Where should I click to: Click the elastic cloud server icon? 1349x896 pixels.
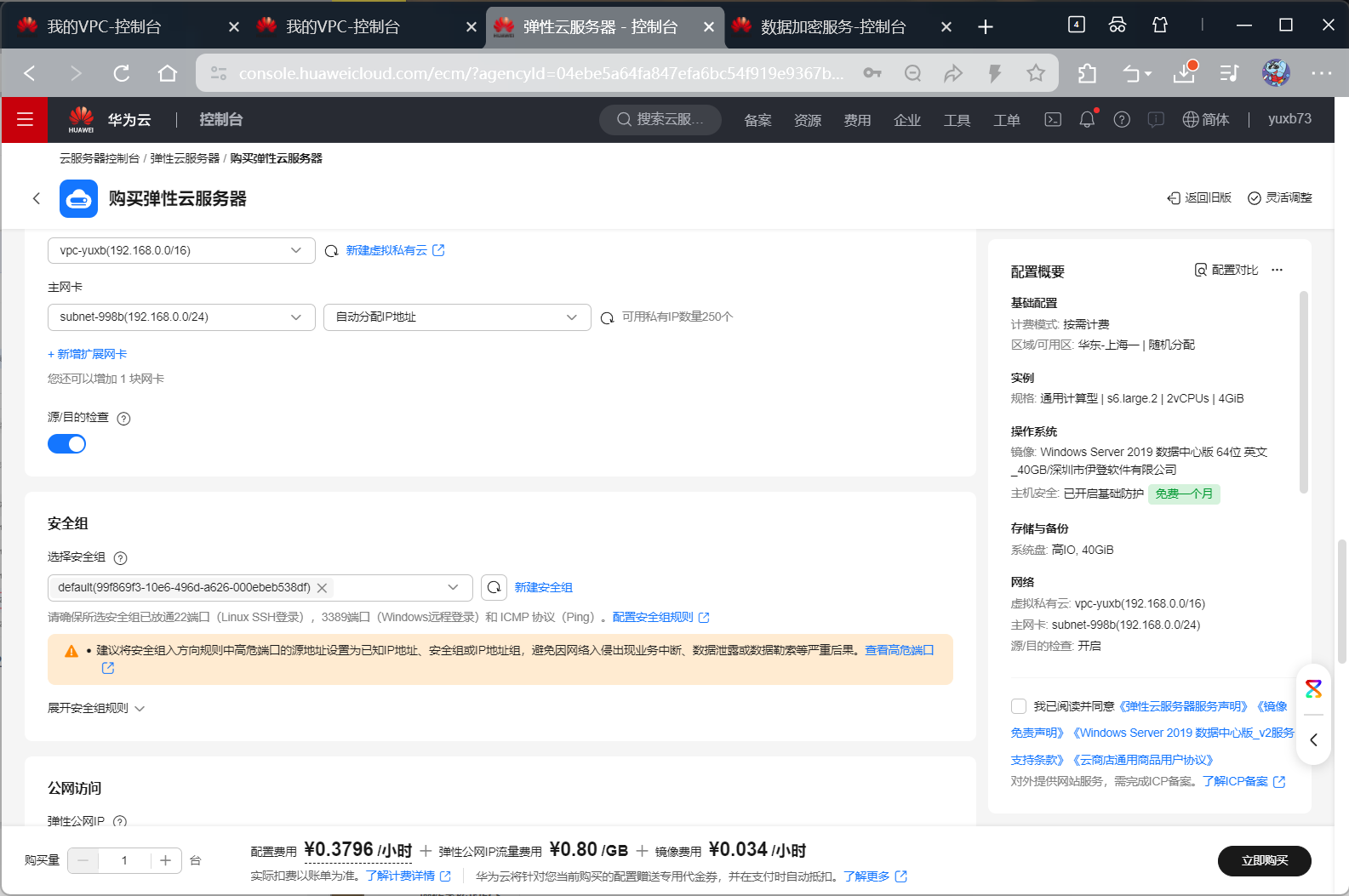[x=78, y=198]
